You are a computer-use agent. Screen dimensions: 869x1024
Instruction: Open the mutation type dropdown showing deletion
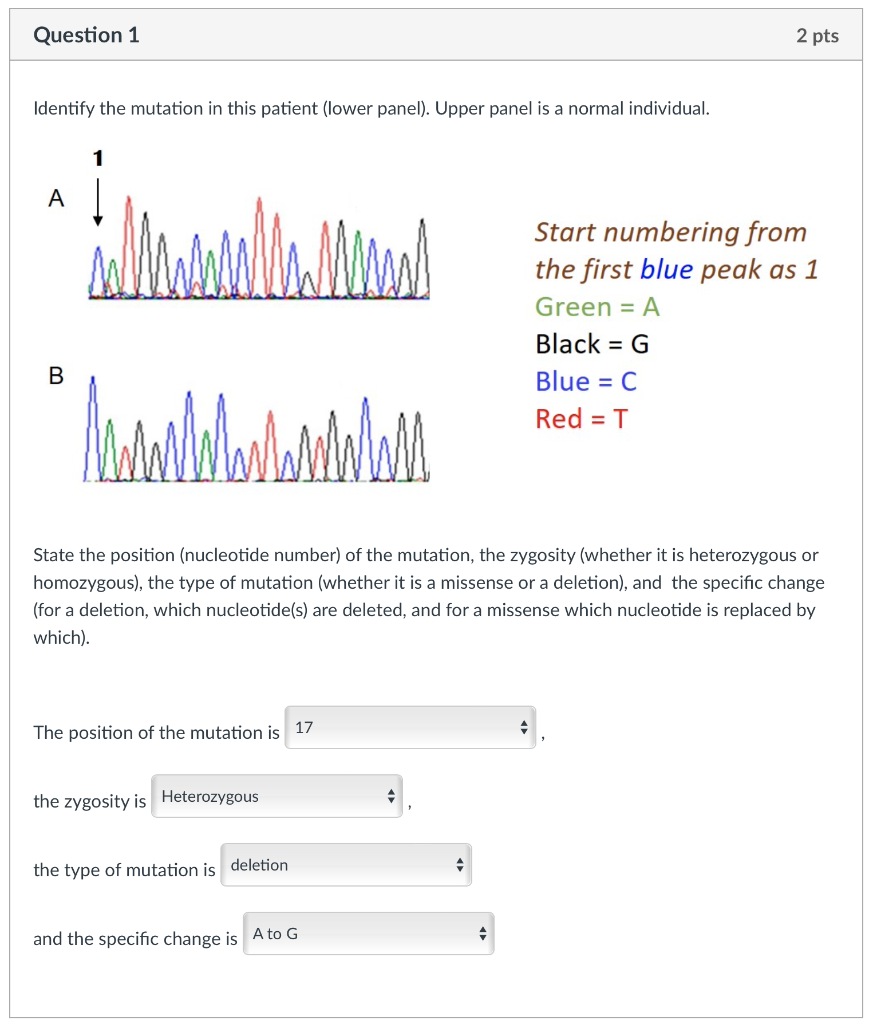(340, 864)
